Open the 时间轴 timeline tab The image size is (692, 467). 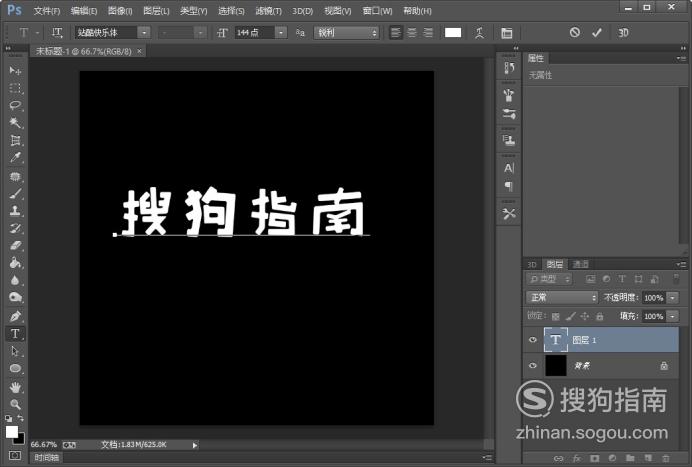(47, 458)
